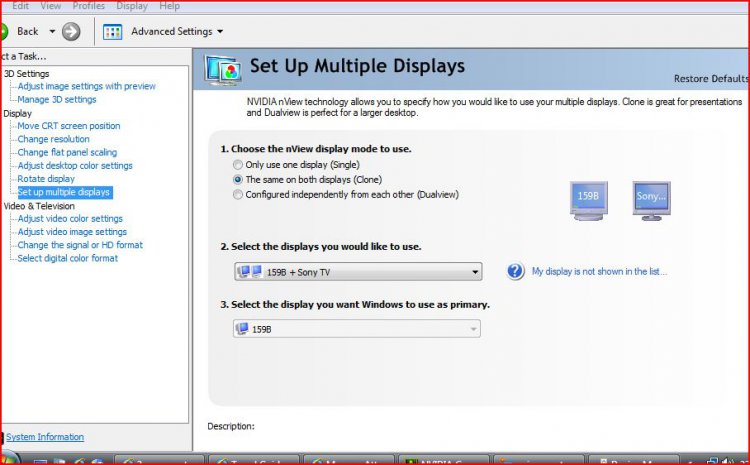This screenshot has height=465, width=750.
Task: Click the Advanced Settings label
Action: (x=172, y=32)
